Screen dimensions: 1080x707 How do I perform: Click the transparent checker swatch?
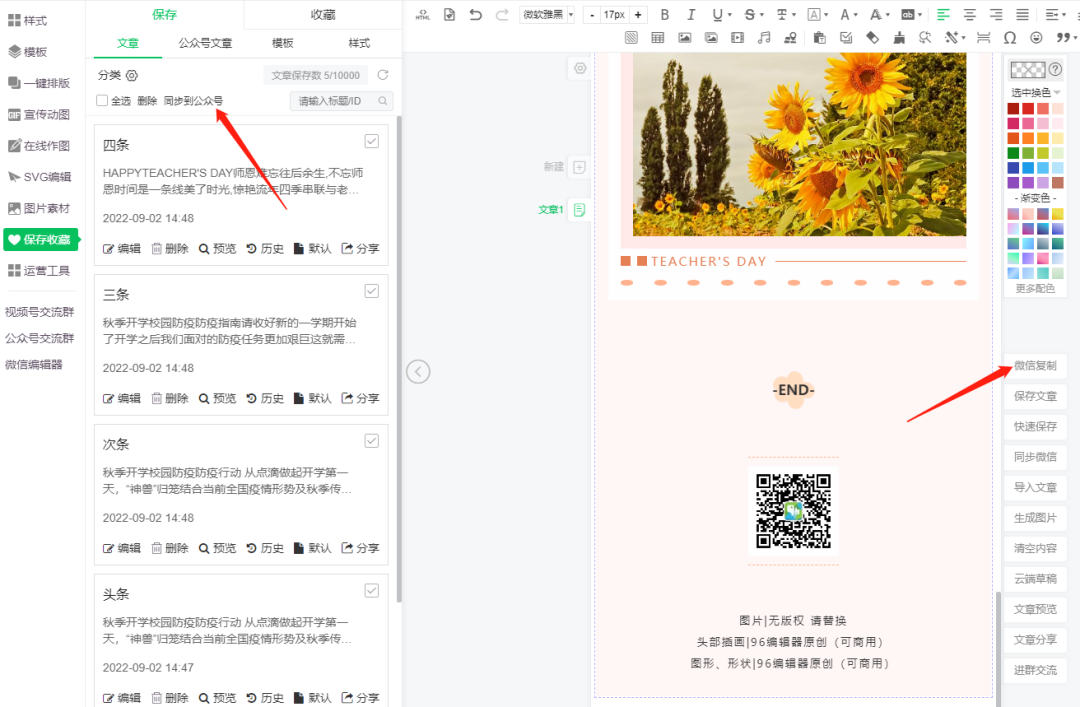(1027, 70)
